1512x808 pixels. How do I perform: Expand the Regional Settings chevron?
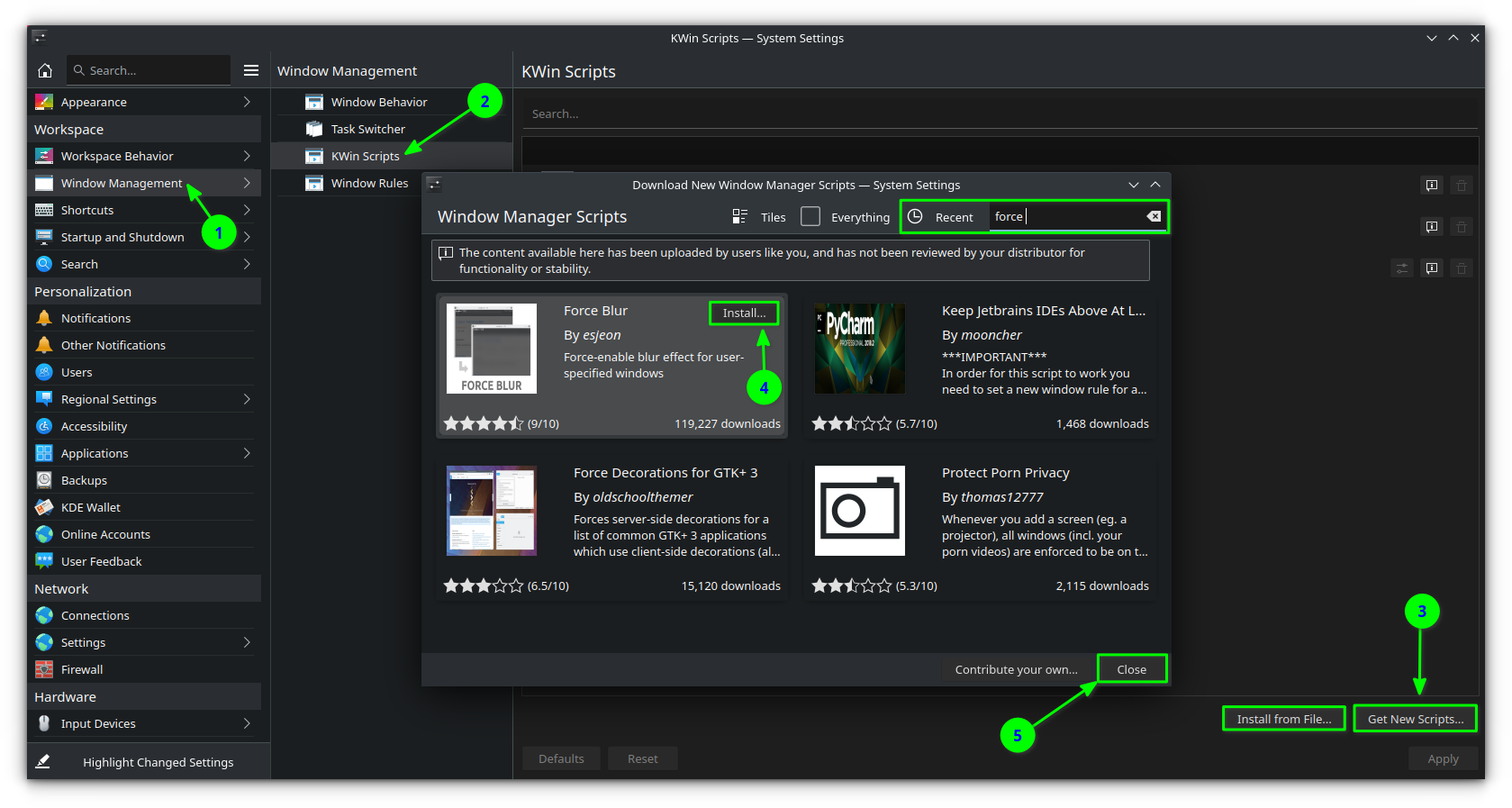tap(247, 399)
